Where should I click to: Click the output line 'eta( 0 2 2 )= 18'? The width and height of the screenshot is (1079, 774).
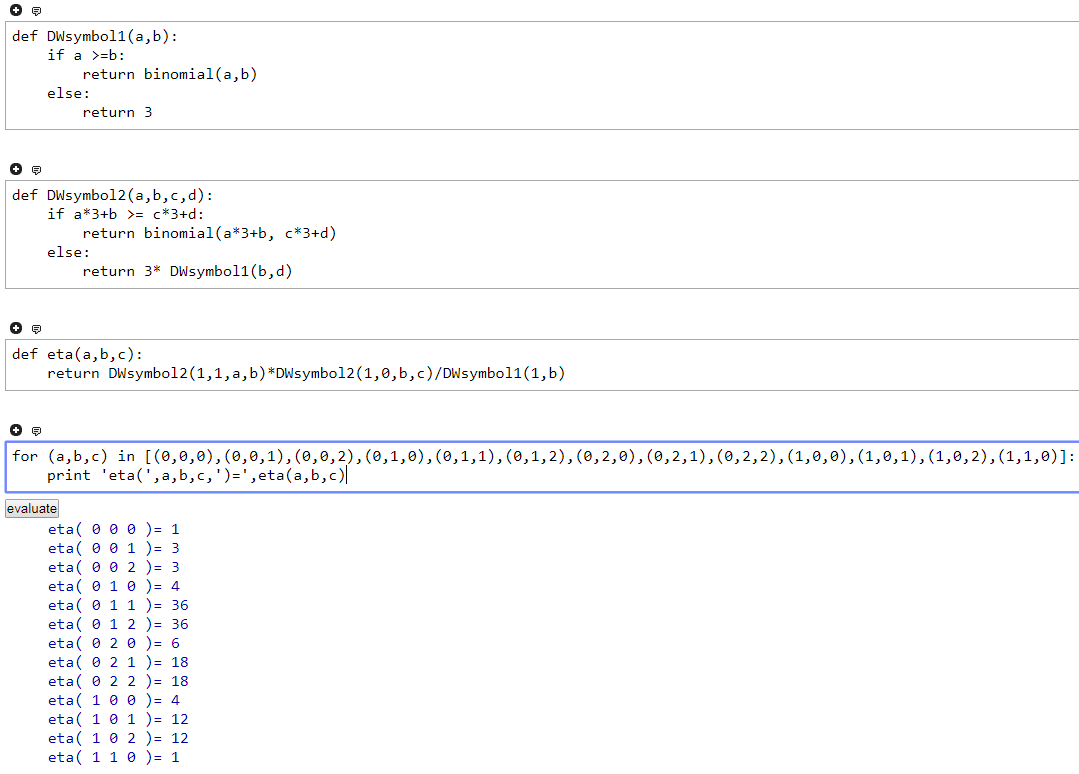pyautogui.click(x=118, y=681)
